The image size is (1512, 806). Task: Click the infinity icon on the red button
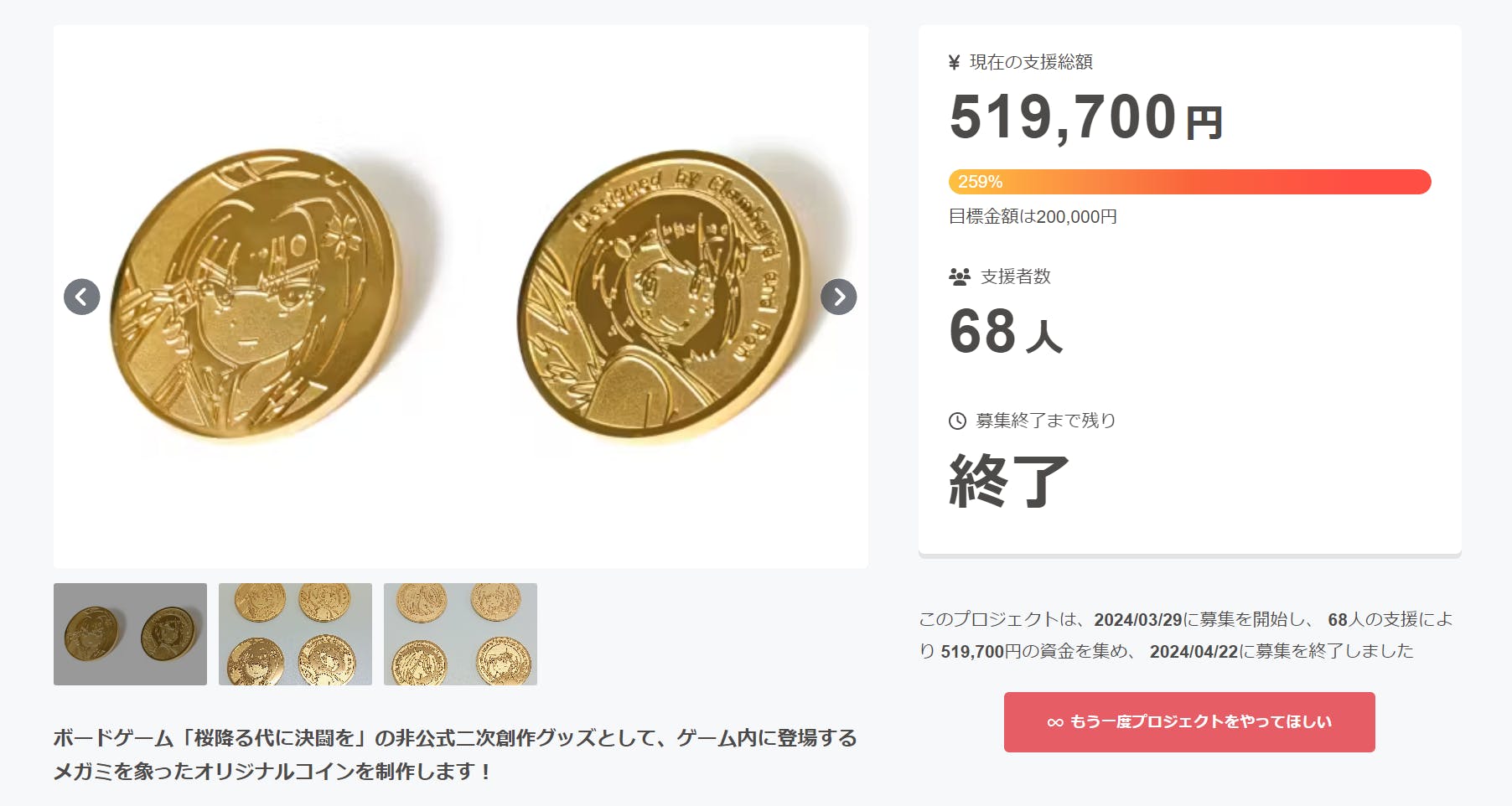(1055, 722)
